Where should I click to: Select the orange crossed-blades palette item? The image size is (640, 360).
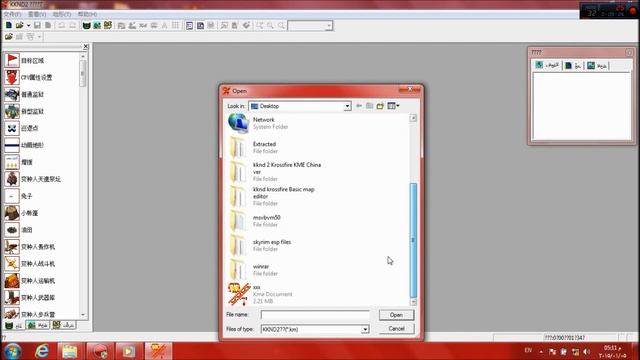pos(30,264)
